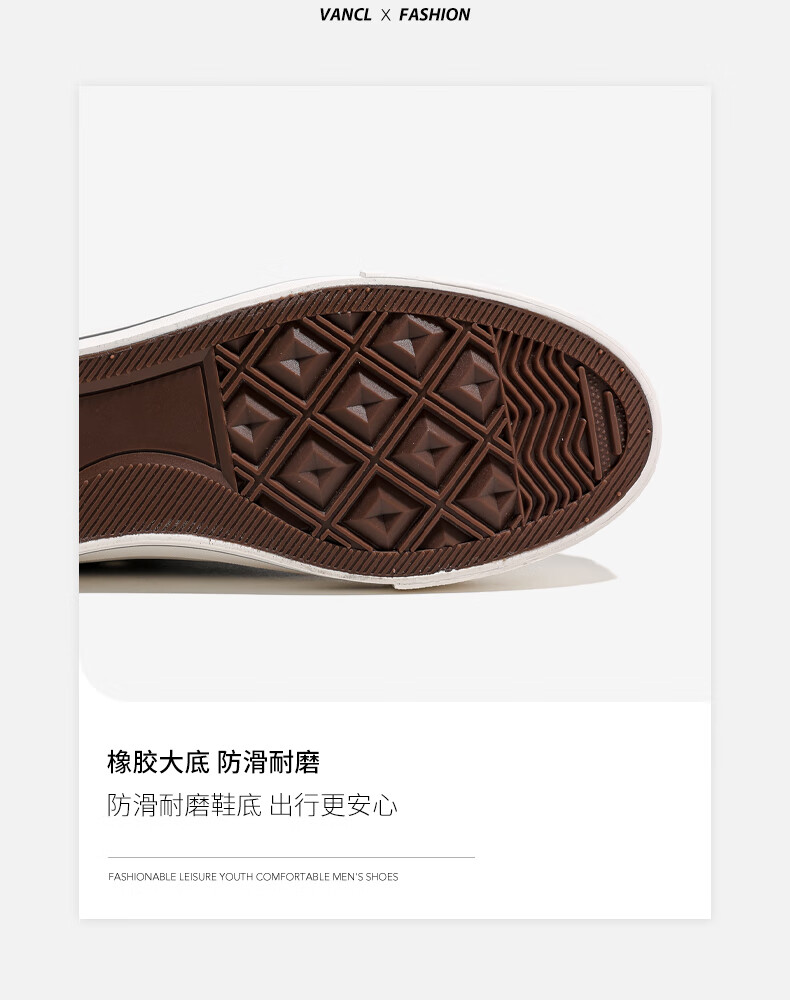Select the subtitle 防滑耐磨鞋底 出行更安心
Viewport: 790px width, 1000px height.
click(x=252, y=805)
